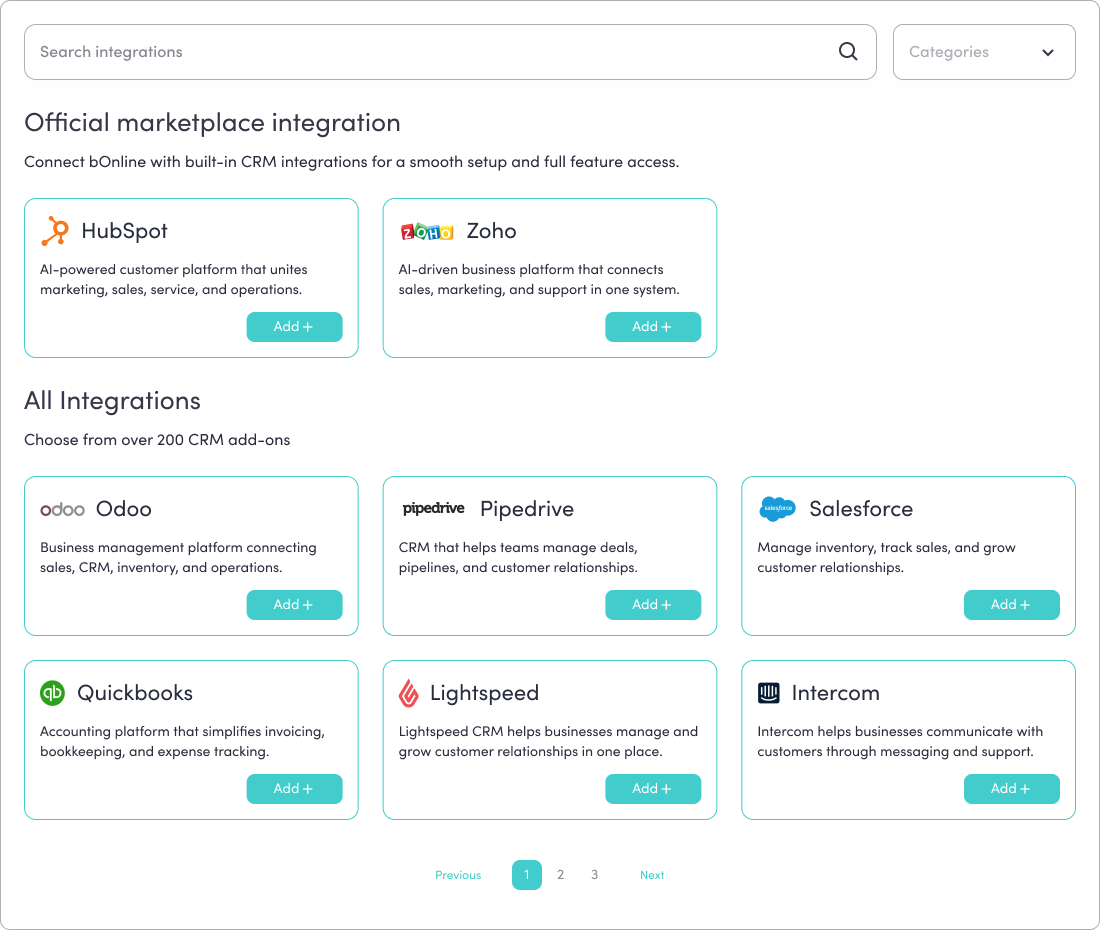This screenshot has height=930, width=1100.
Task: Click the Next pagination link
Action: (652, 875)
